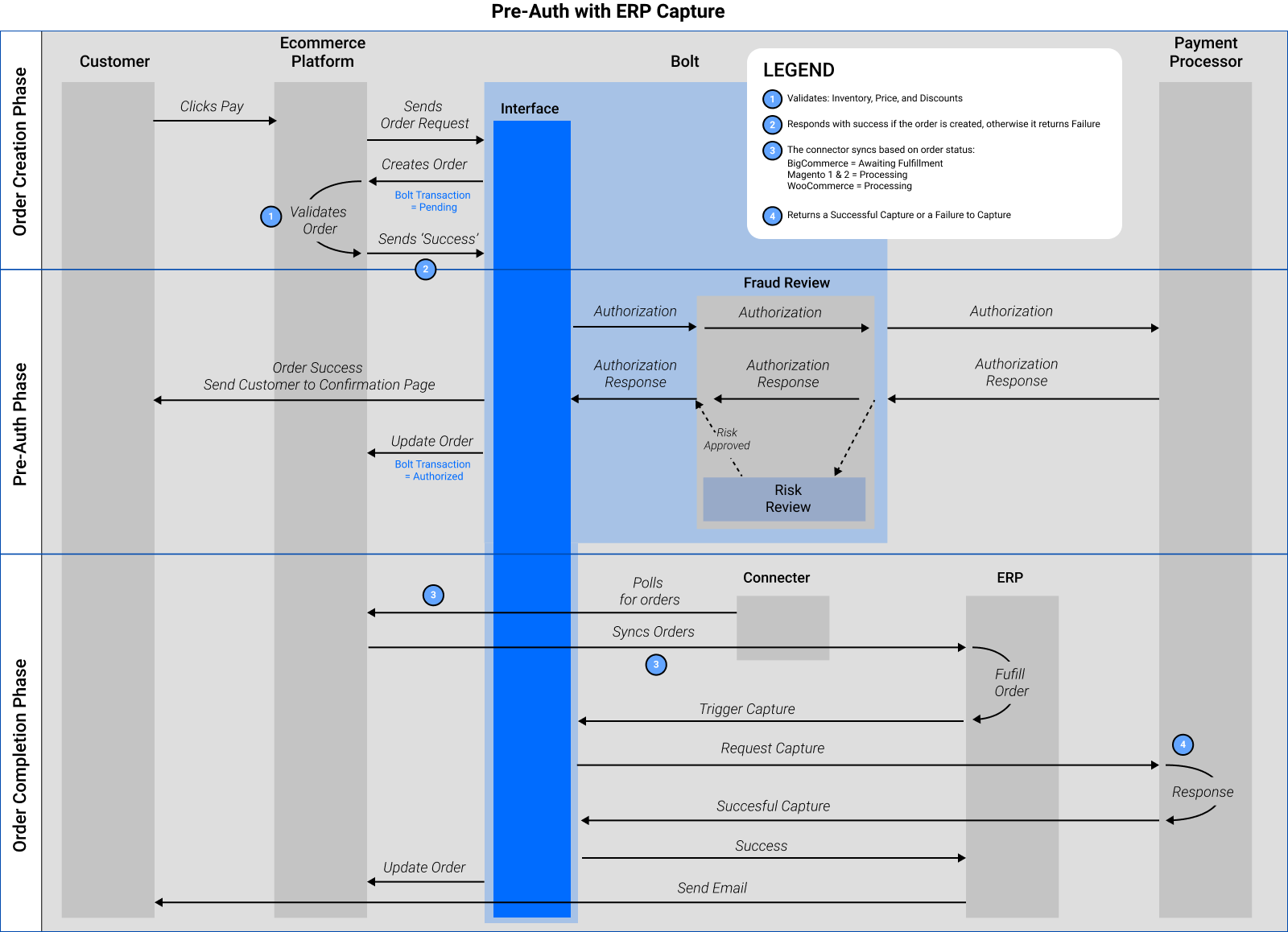Click the 'Risk Approved' label
This screenshot has height=932, width=1288.
tap(727, 439)
